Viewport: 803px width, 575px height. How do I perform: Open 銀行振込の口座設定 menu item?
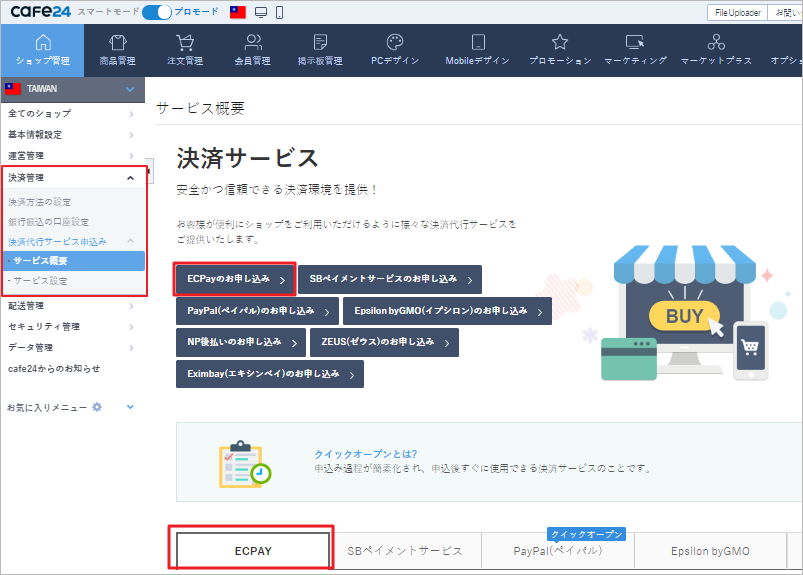coord(48,222)
